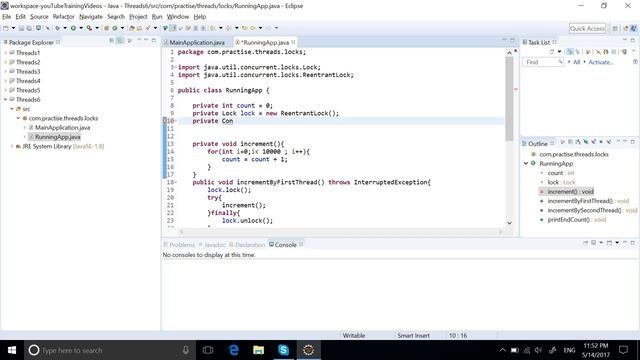The height and width of the screenshot is (360, 640).
Task: Click New Task icon in Task List
Action: (552, 52)
